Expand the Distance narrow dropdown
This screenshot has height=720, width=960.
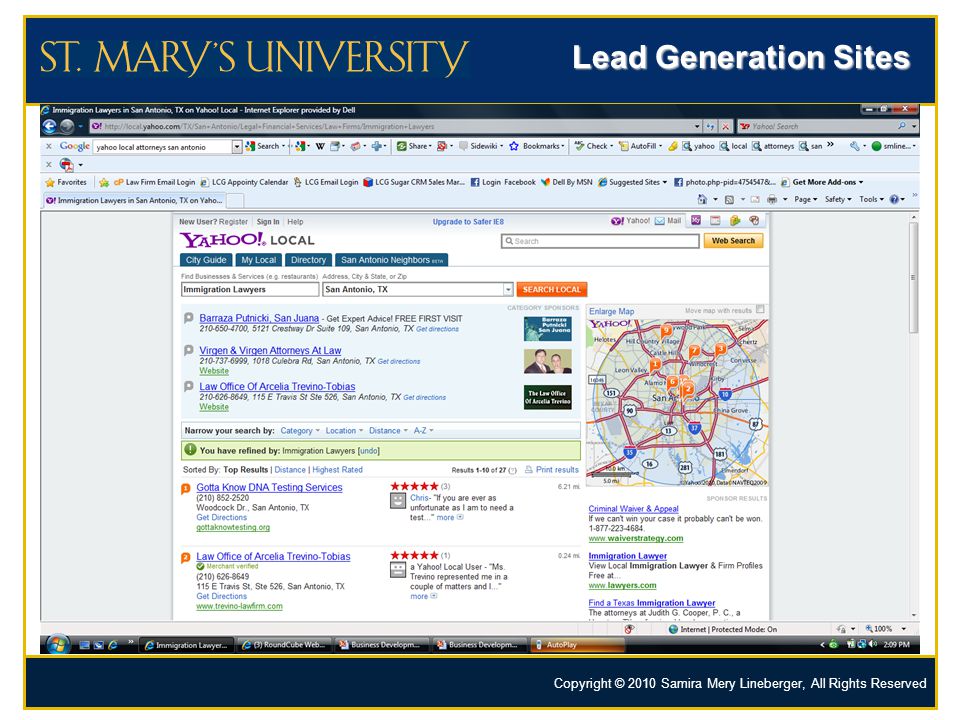pyautogui.click(x=388, y=431)
